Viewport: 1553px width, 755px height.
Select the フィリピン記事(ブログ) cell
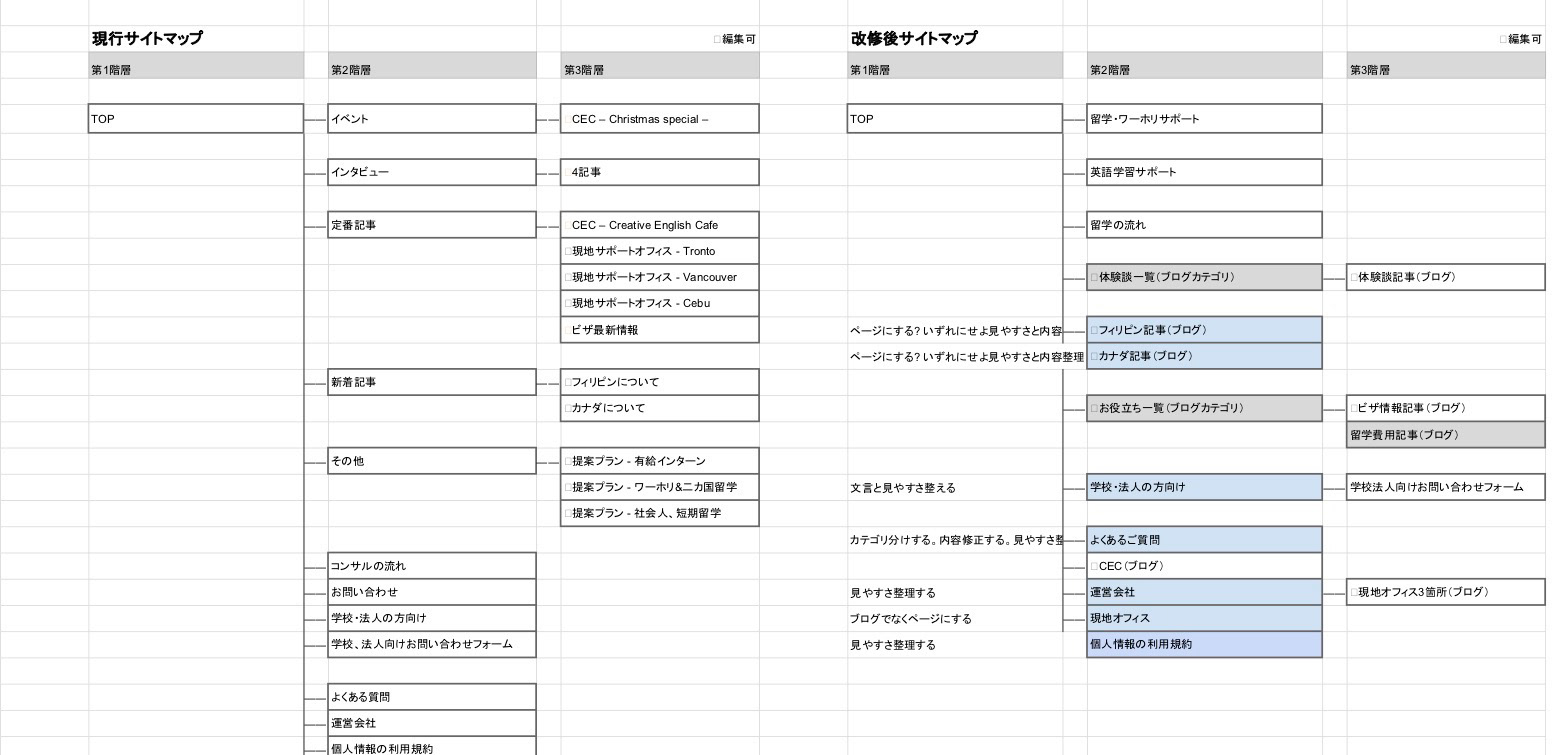tap(1204, 330)
